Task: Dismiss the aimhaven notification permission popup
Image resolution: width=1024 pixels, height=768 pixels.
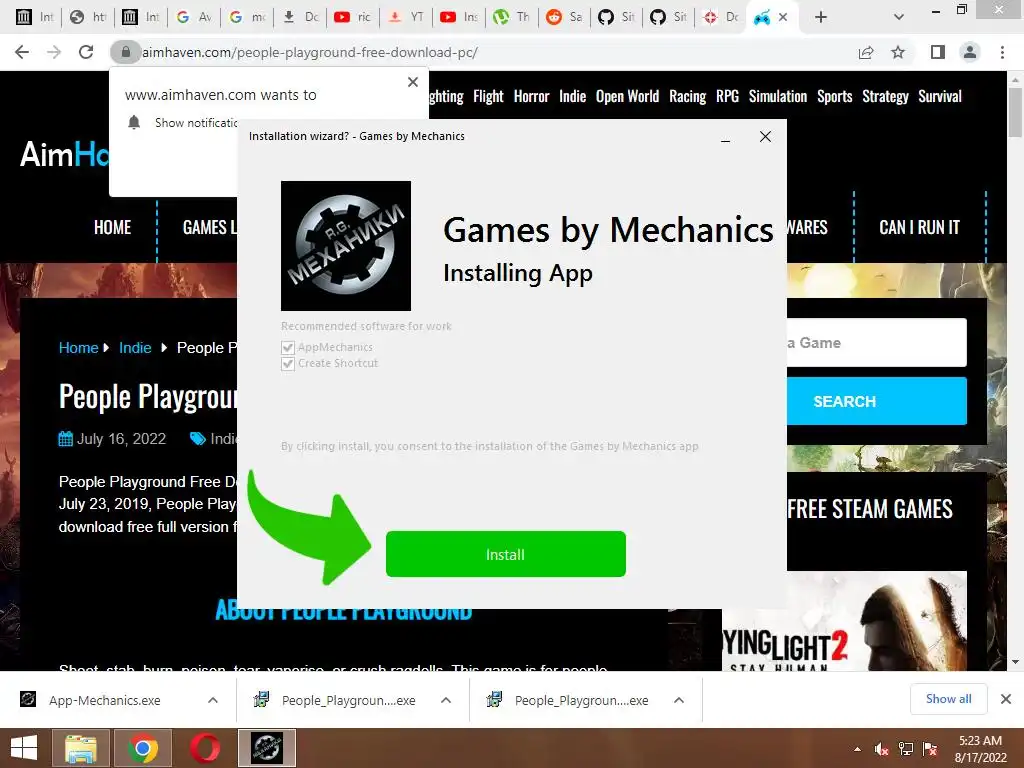Action: click(413, 82)
